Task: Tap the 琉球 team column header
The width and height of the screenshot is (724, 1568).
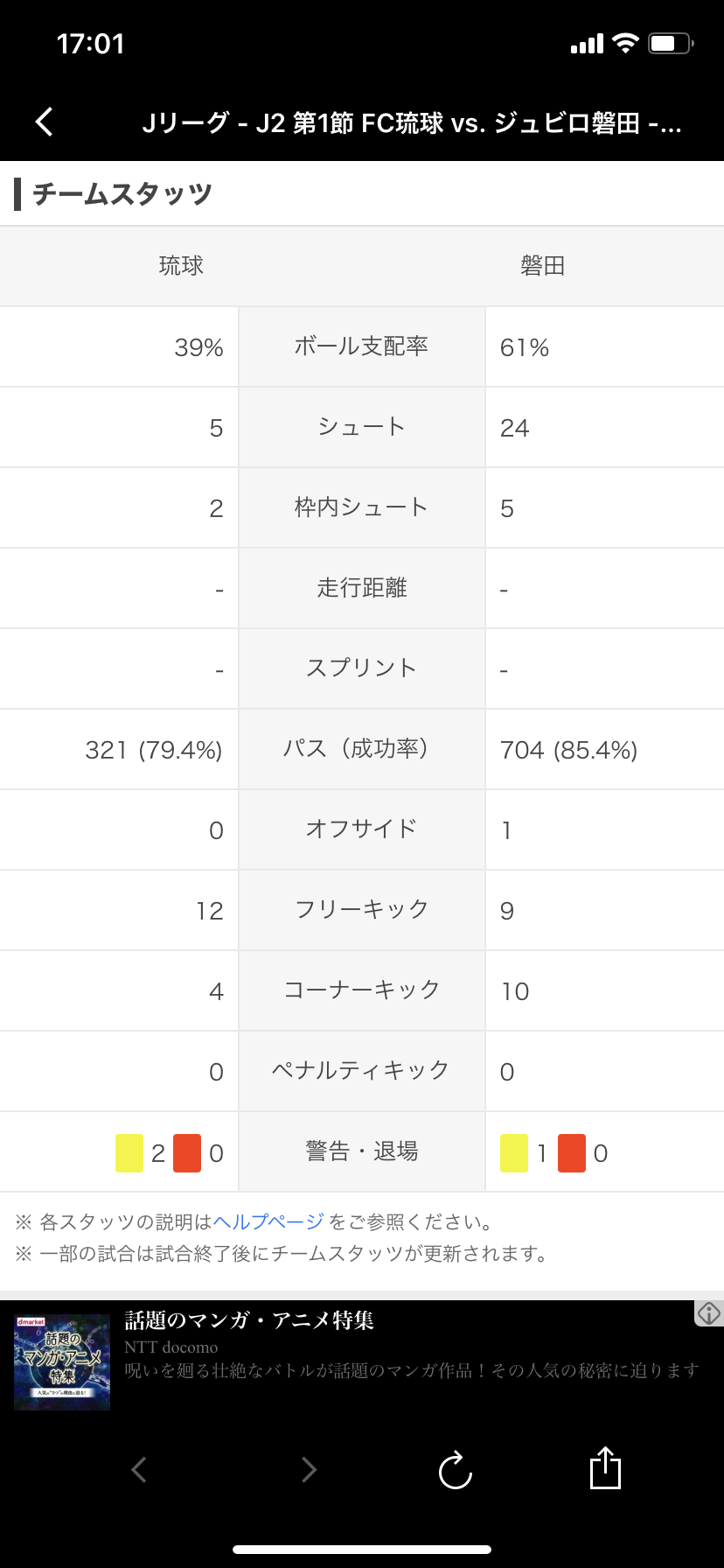Action: (x=181, y=266)
